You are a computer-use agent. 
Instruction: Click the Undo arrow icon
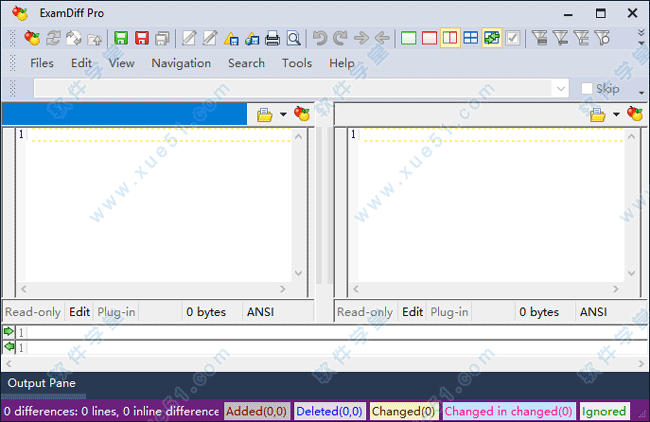[x=319, y=38]
